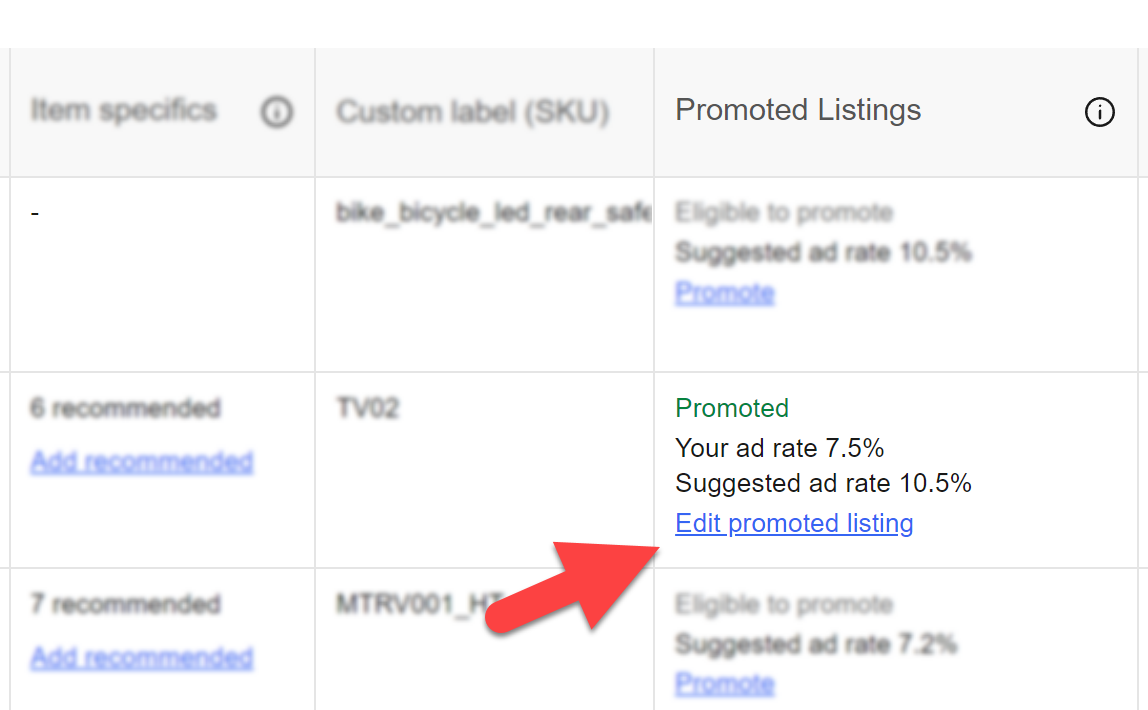Image resolution: width=1148 pixels, height=710 pixels.
Task: Click Promote link in the bike_bicycle row
Action: pos(724,293)
